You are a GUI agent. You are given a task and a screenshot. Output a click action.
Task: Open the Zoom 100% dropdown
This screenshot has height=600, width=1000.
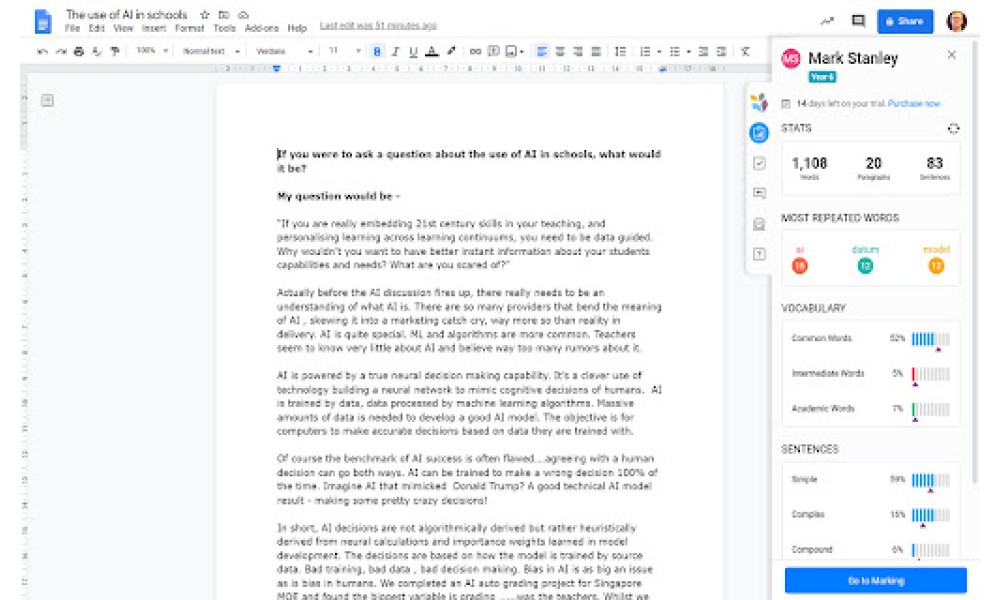(x=152, y=50)
